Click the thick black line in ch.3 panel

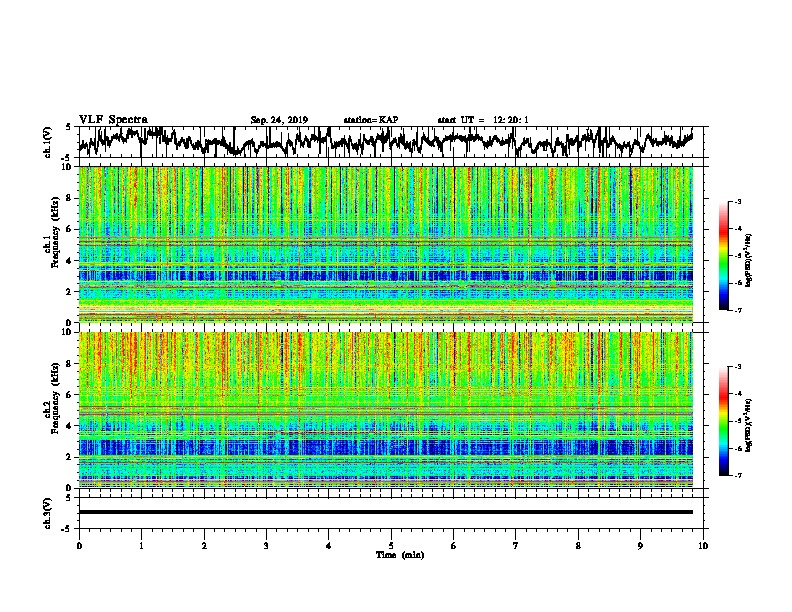coord(386,512)
